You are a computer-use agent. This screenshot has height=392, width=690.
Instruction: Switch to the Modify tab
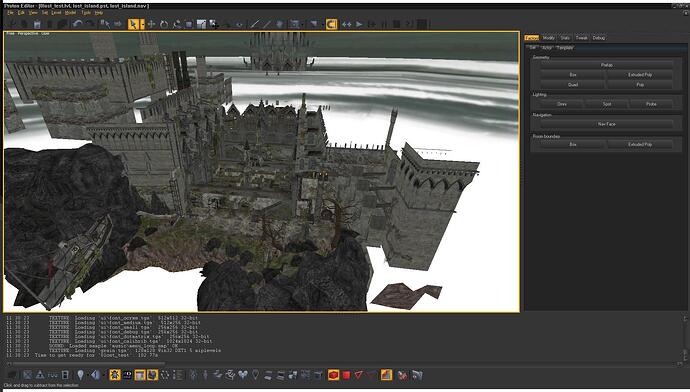click(549, 38)
